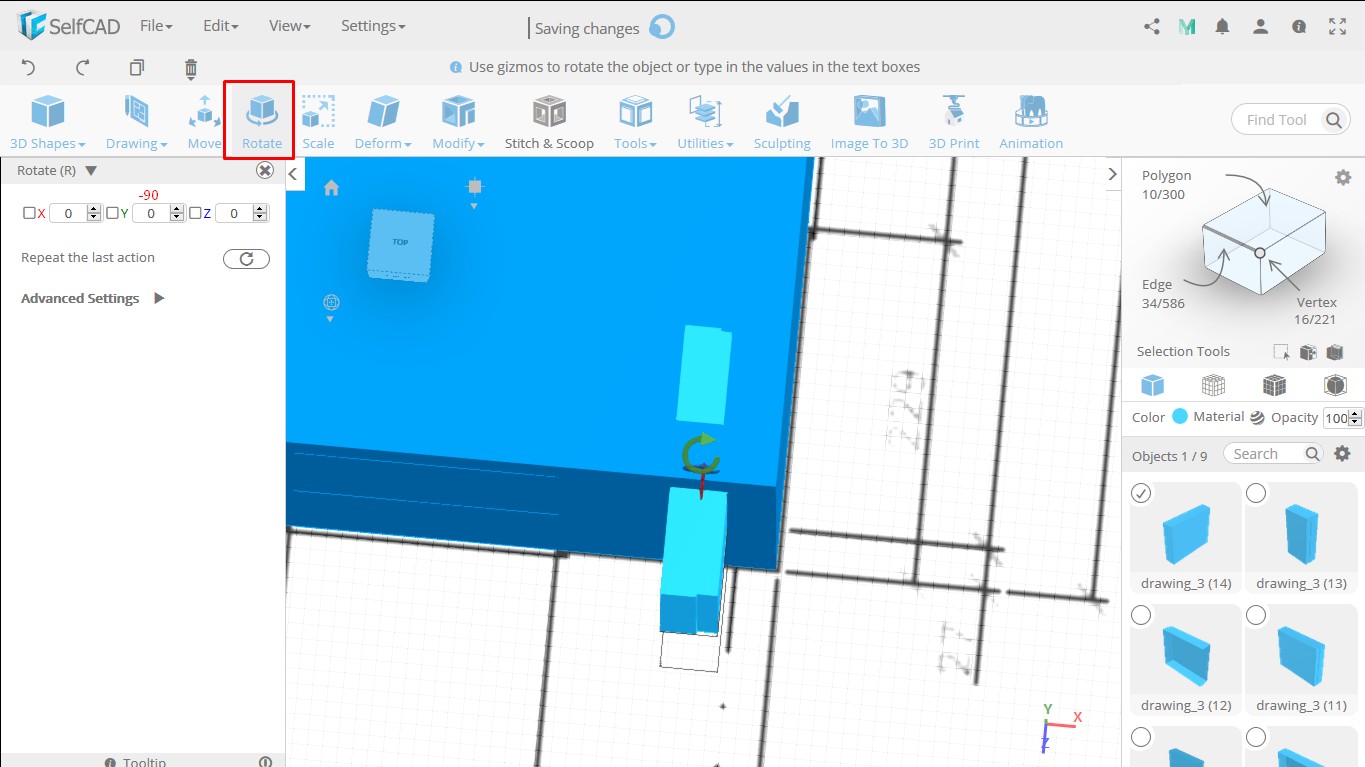This screenshot has height=767, width=1365.
Task: Click the Copy object icon
Action: (x=137, y=68)
